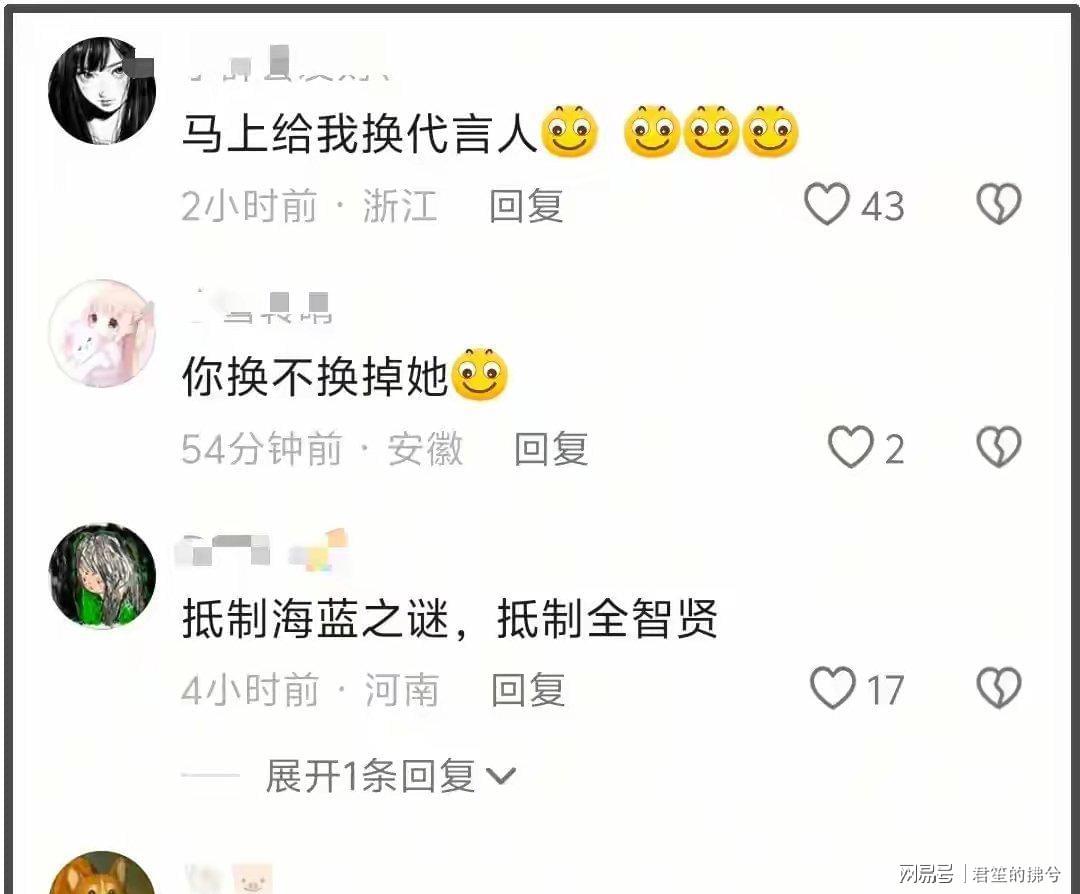
Task: Tap the comment text 抵制海蓝之谜，抵制全智贤
Action: point(450,618)
